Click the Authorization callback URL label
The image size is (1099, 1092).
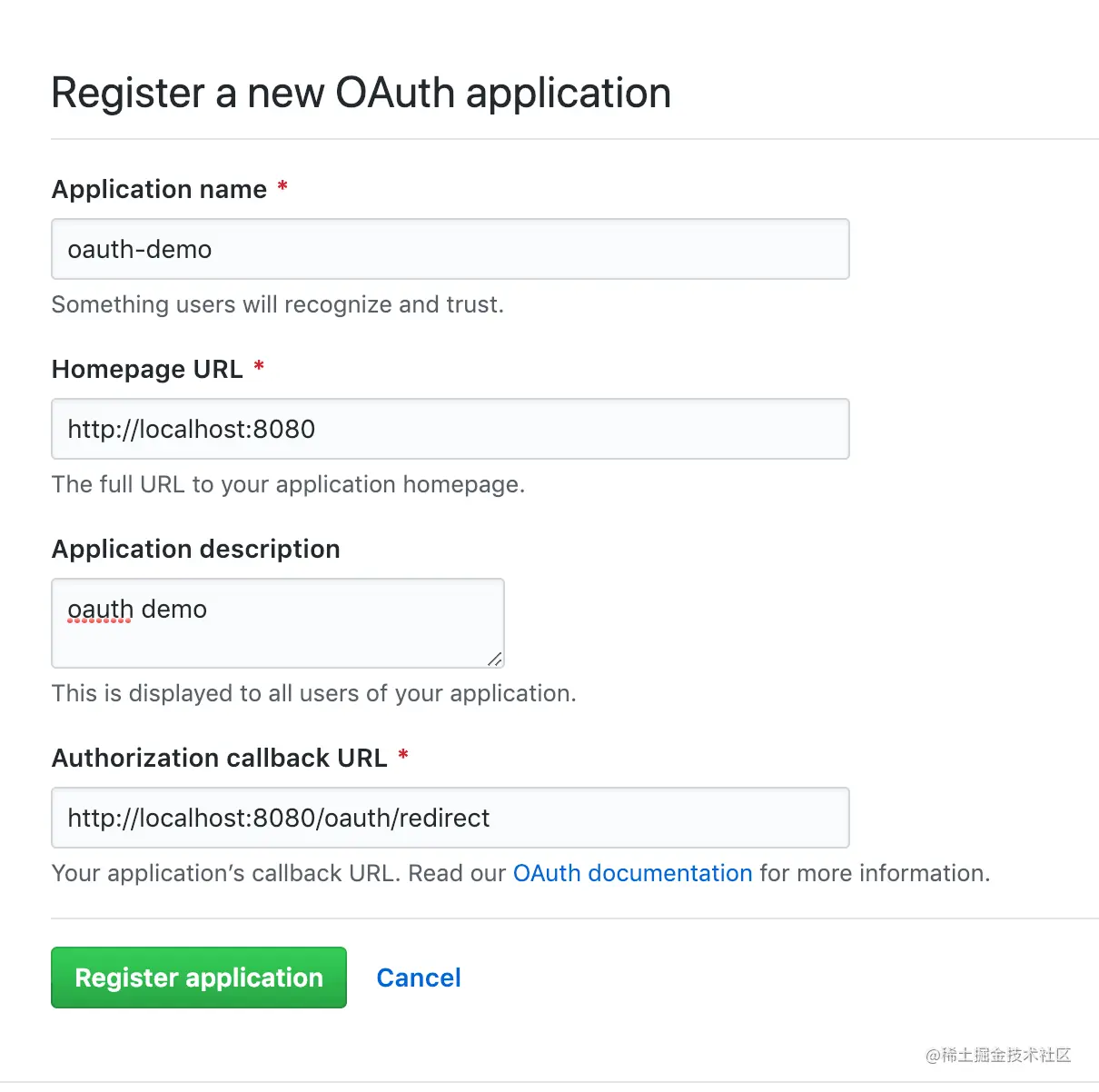click(x=219, y=758)
